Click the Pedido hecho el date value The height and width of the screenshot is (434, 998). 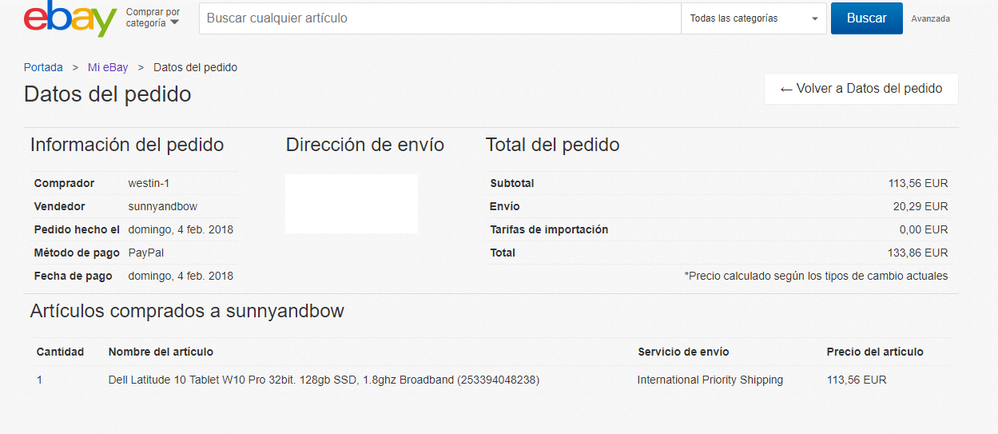(x=181, y=230)
